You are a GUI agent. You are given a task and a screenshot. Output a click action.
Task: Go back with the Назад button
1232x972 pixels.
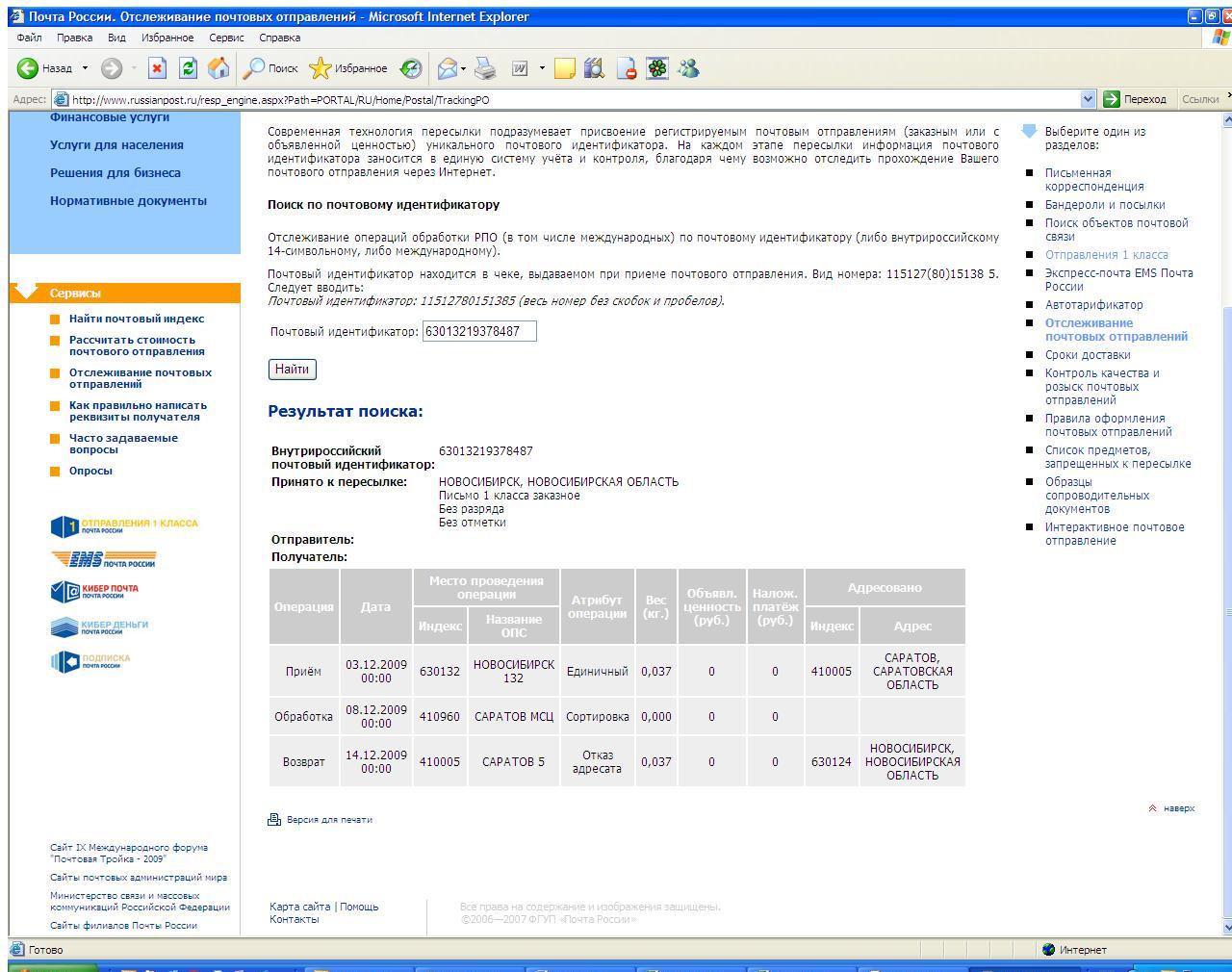pos(45,68)
